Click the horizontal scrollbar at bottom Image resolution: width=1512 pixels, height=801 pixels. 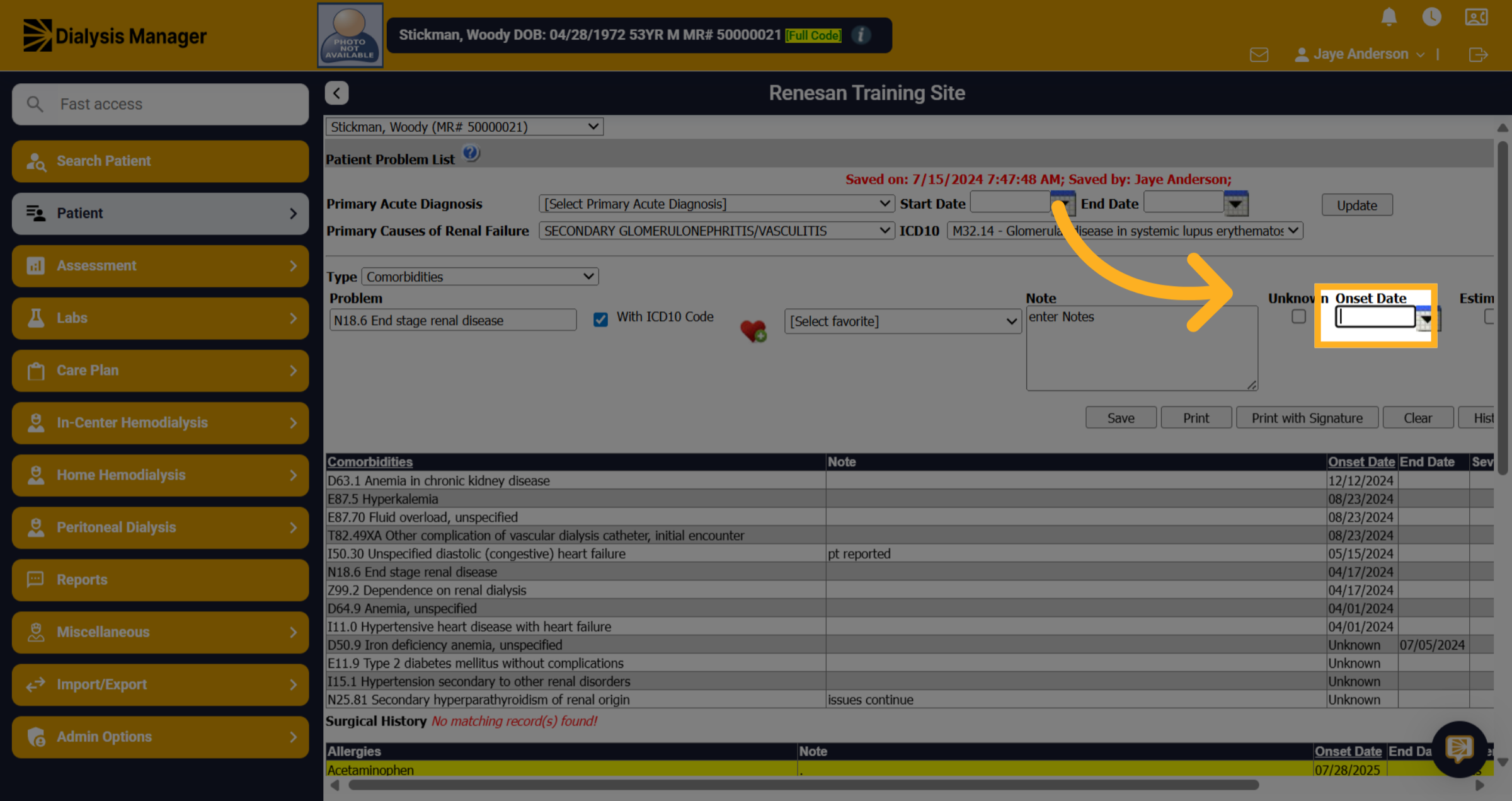coord(803,785)
